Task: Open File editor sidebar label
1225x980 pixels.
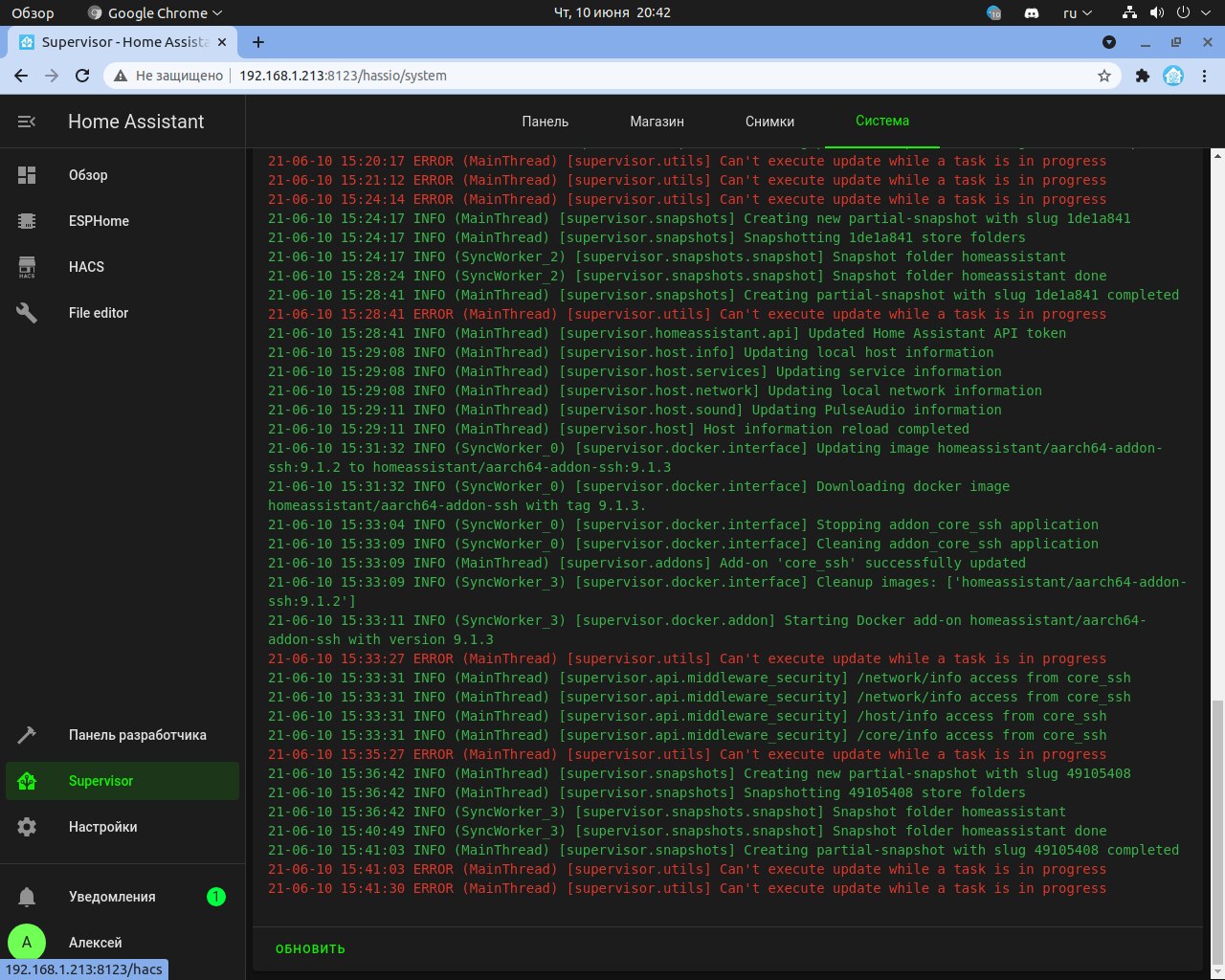Action: point(99,313)
